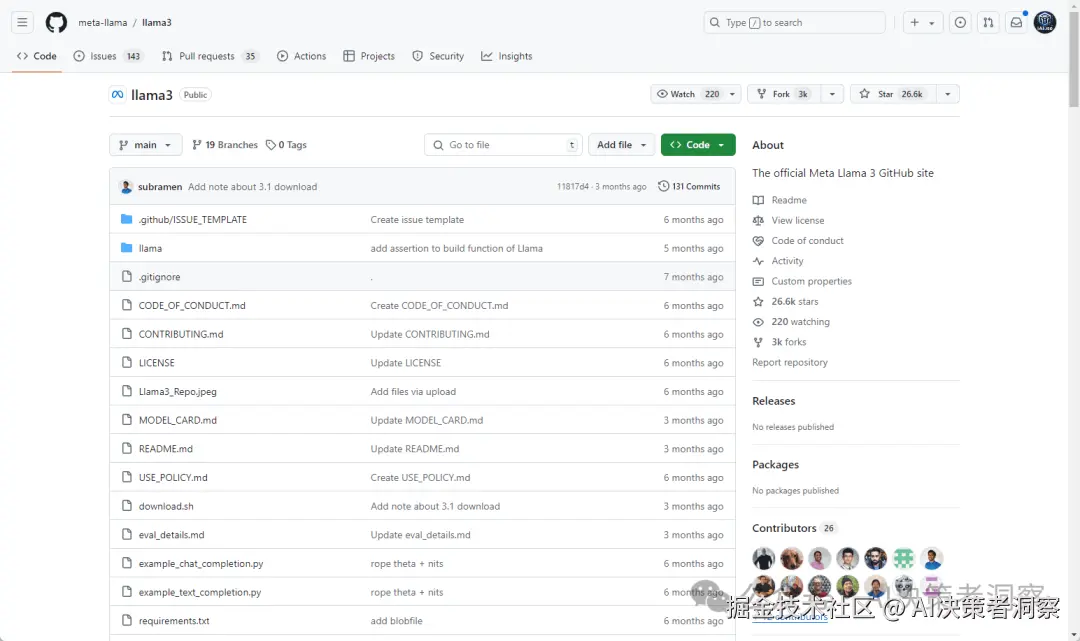
Task: Open the .gitignore file
Action: [159, 277]
